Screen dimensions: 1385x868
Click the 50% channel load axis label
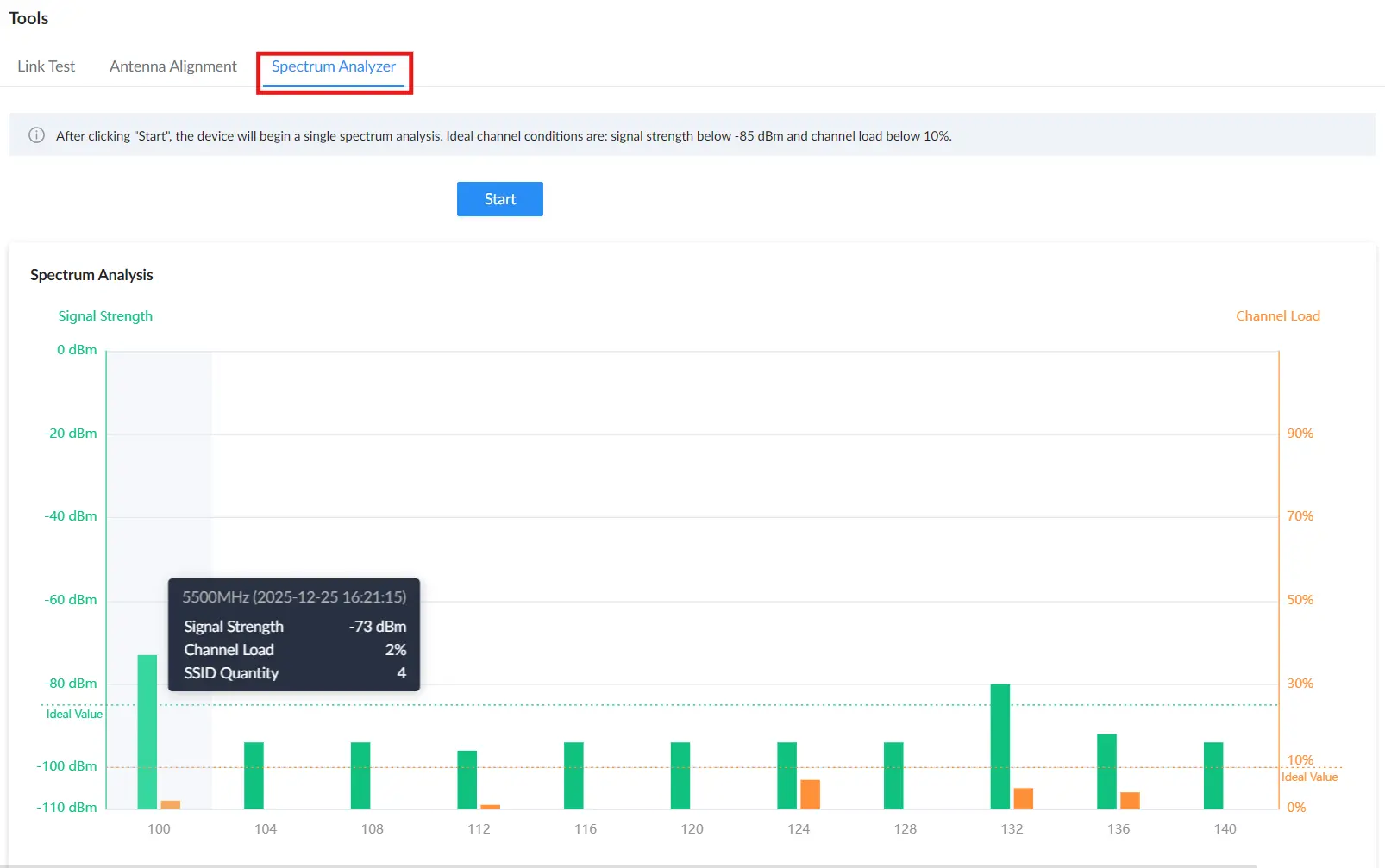point(1300,600)
